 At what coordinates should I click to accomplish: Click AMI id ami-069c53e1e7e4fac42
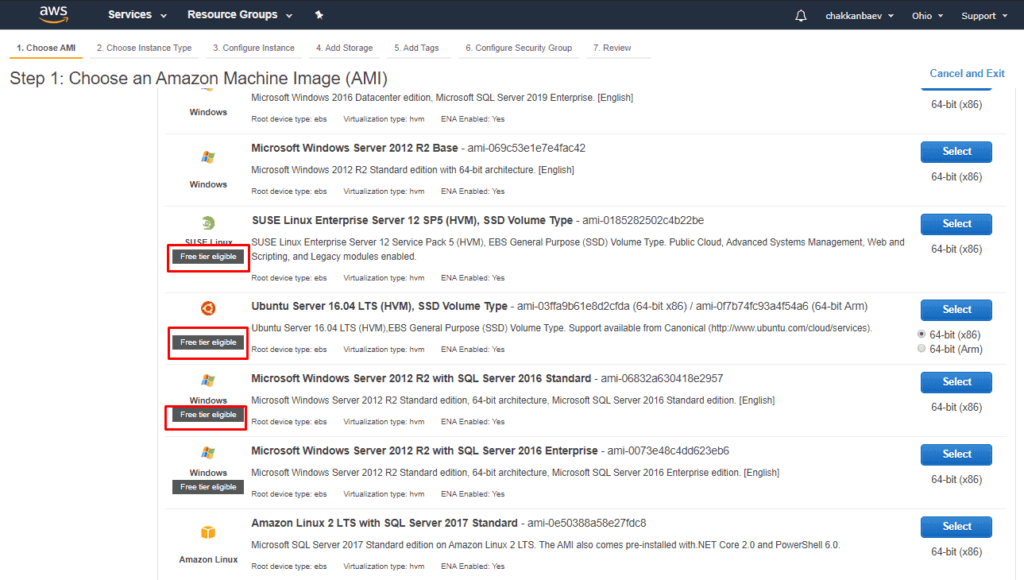(x=526, y=148)
